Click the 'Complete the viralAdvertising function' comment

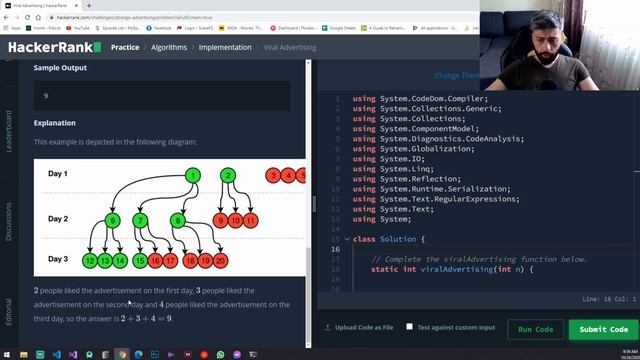coord(480,259)
